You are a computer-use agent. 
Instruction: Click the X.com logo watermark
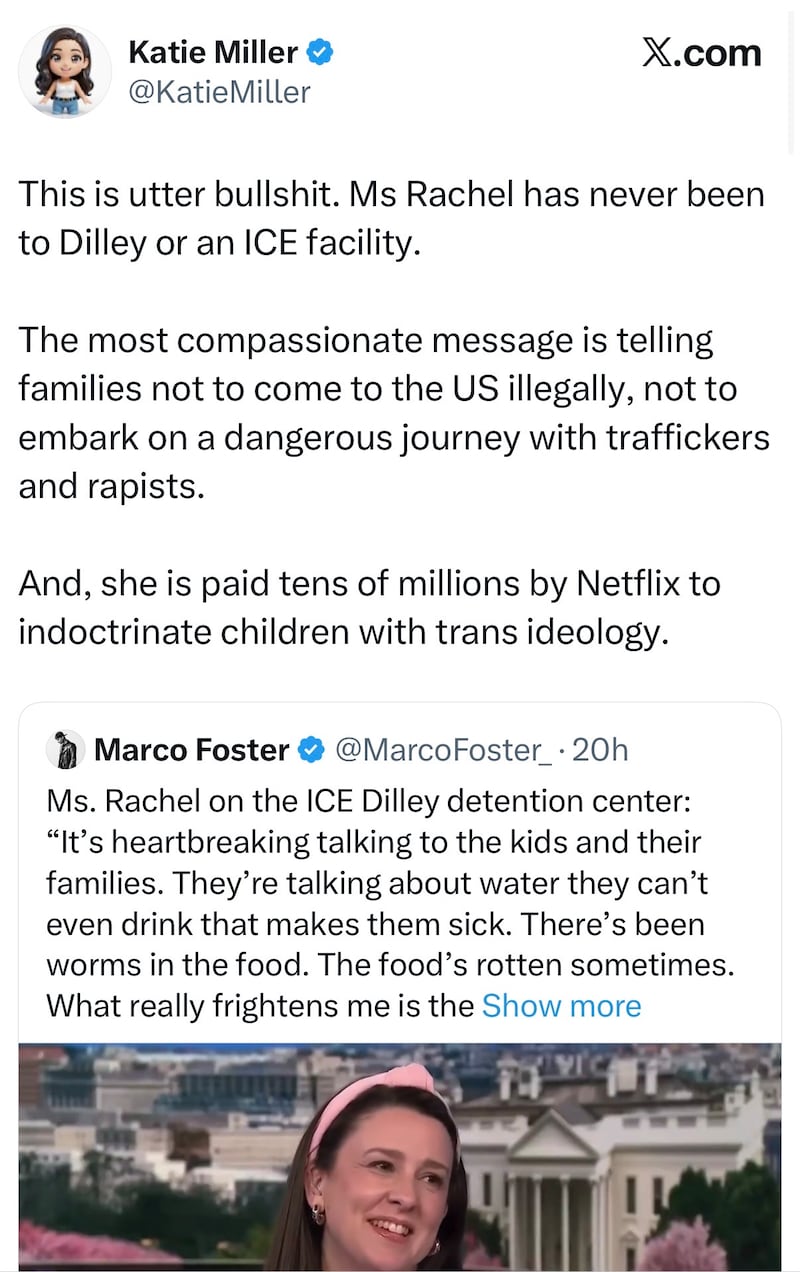click(x=700, y=53)
